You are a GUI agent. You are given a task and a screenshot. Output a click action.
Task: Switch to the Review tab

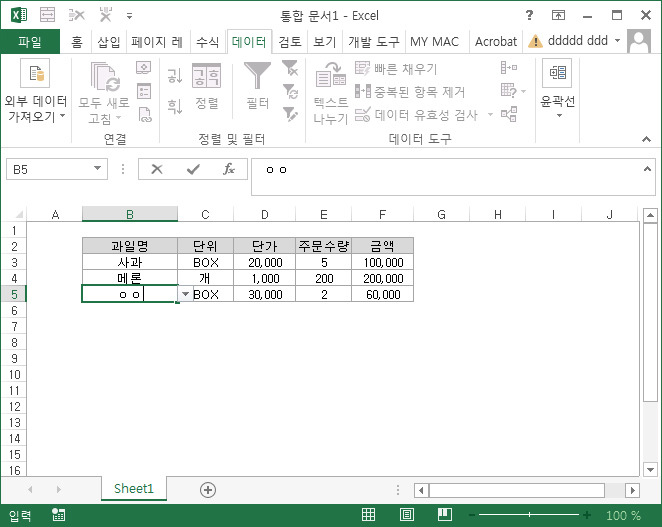pos(290,41)
